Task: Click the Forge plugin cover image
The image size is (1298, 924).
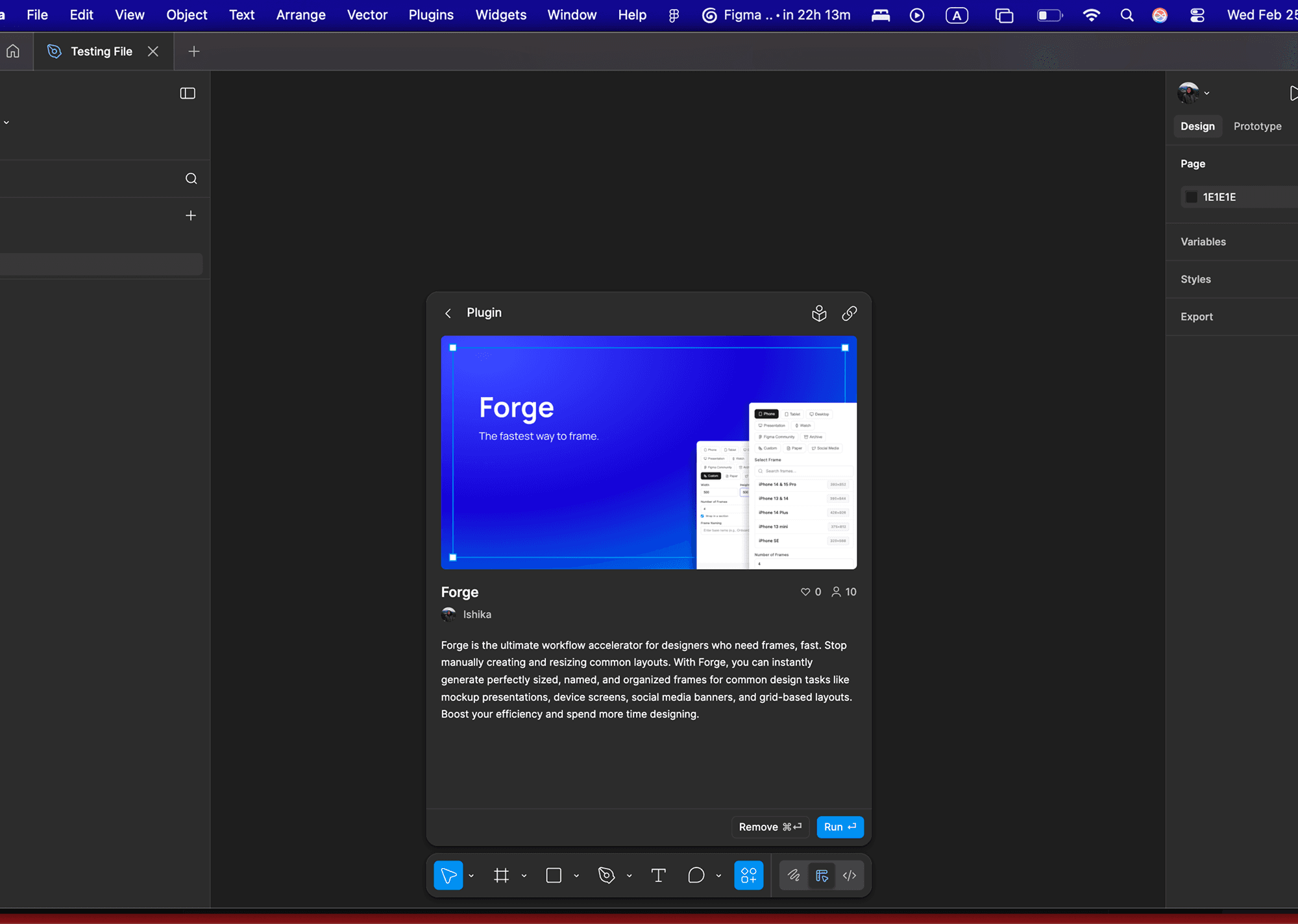Action: (649, 452)
